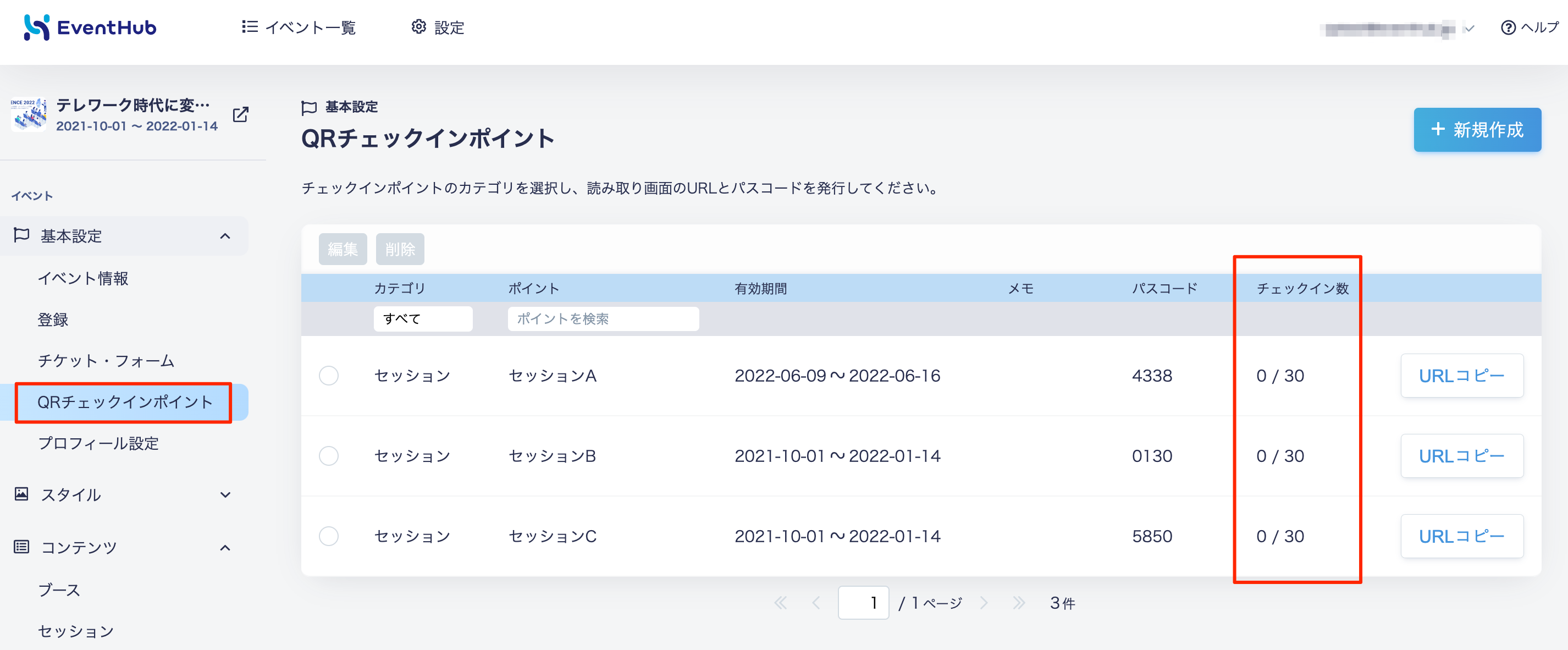Expand the スタイル sidebar section
The width and height of the screenshot is (1568, 650).
coord(225,495)
